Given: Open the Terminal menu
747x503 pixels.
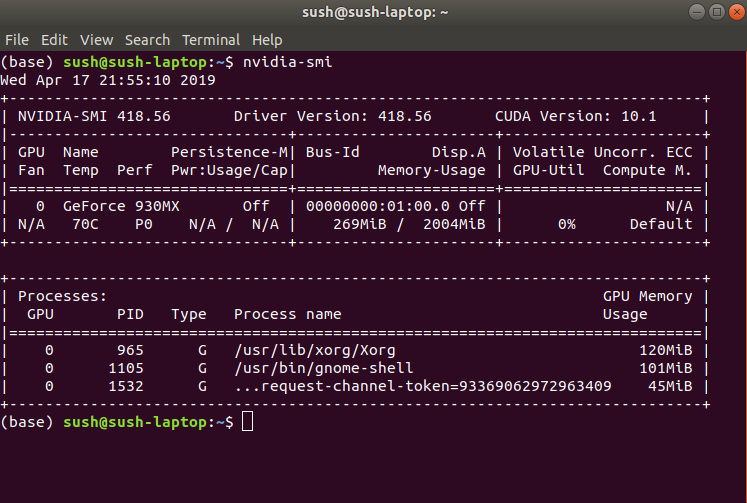Looking at the screenshot, I should coord(211,40).
